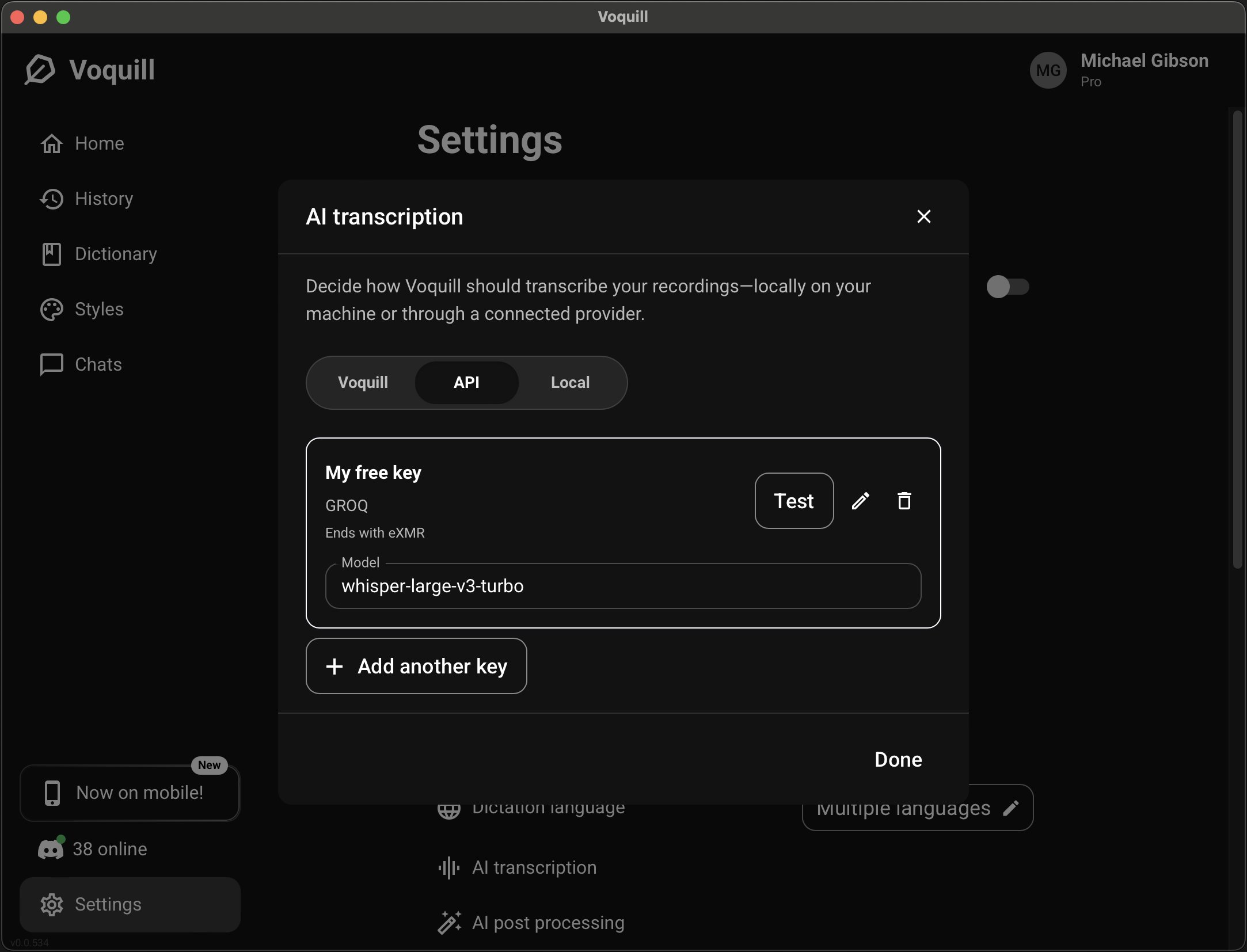Edit the free key with the pencil icon
Viewport: 1247px width, 952px height.
pyautogui.click(x=860, y=501)
